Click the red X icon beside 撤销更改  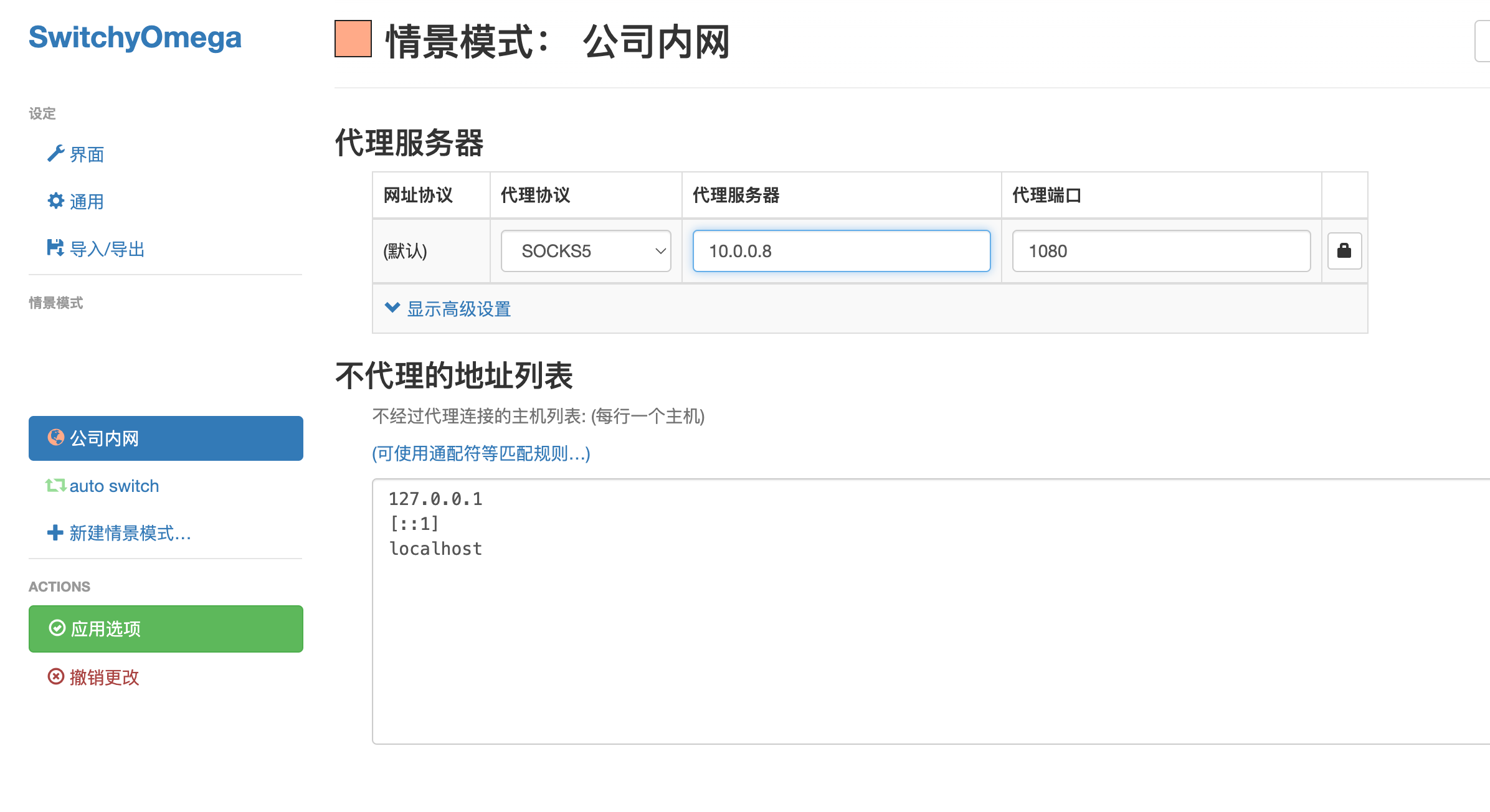coord(56,676)
